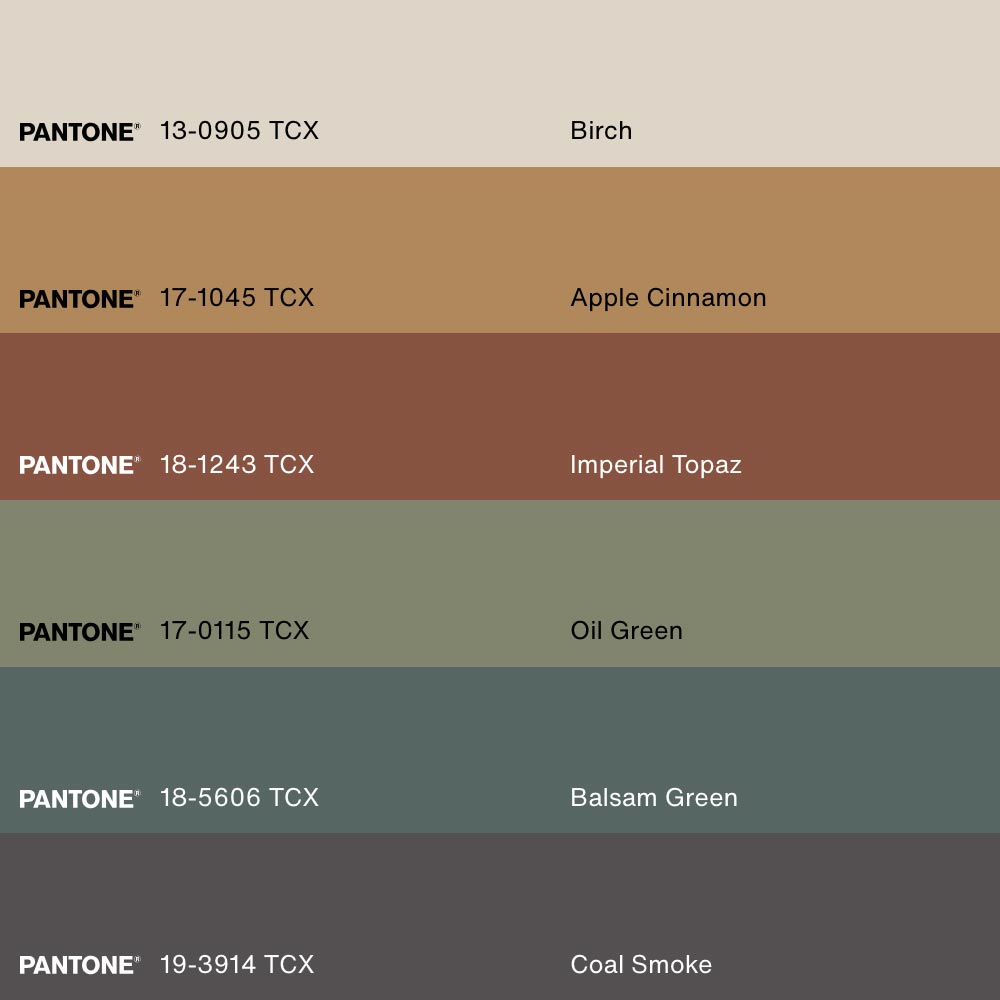This screenshot has width=1000, height=1000.
Task: Select the Imperial Topaz name label
Action: (x=655, y=465)
